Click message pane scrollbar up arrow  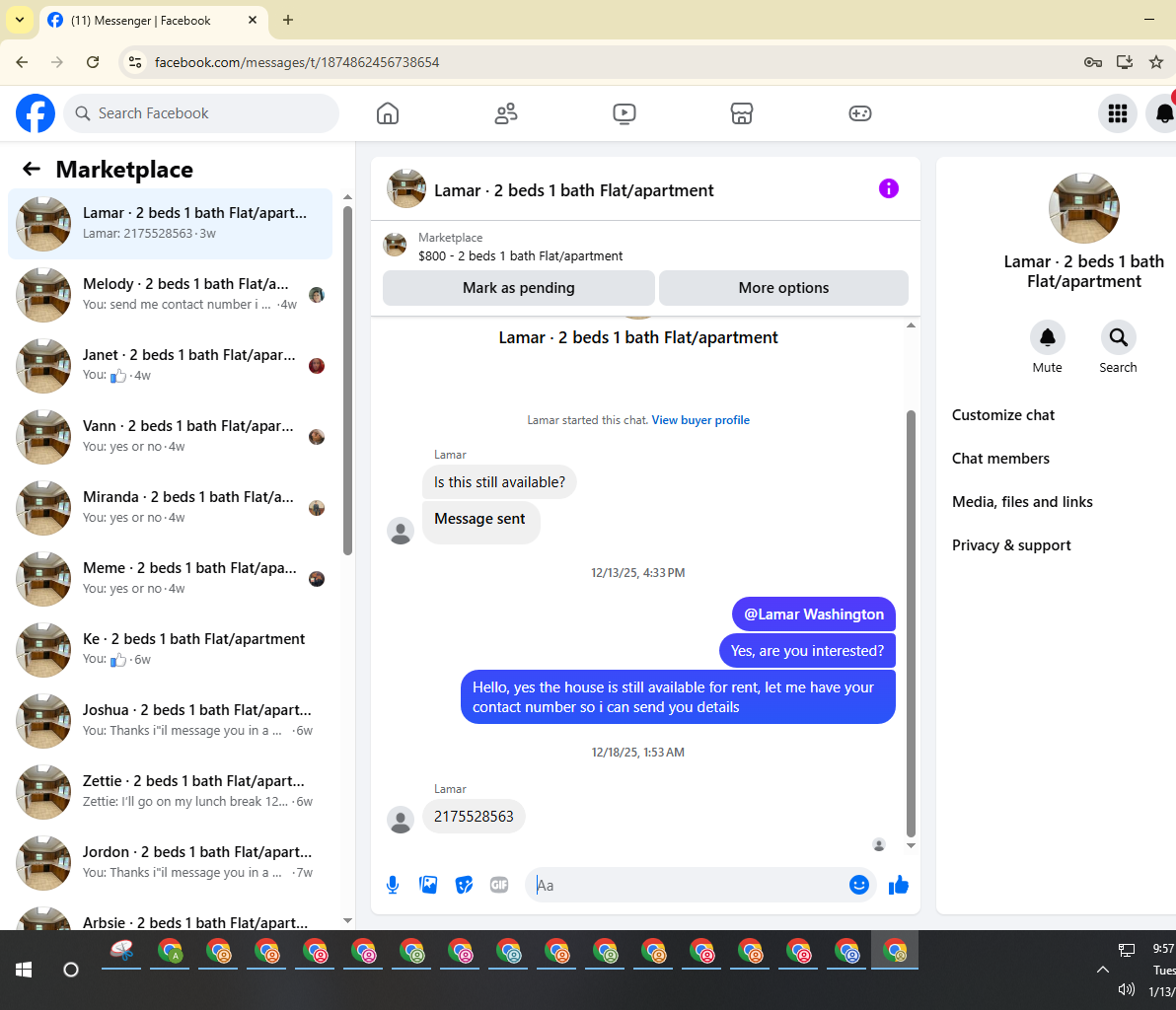911,325
